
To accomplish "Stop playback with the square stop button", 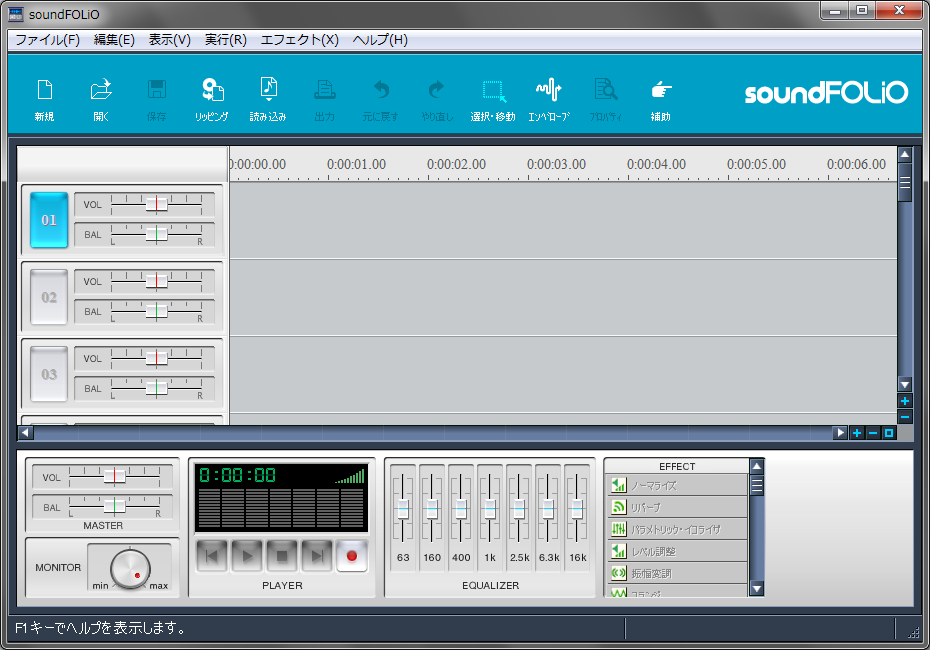I will click(282, 556).
